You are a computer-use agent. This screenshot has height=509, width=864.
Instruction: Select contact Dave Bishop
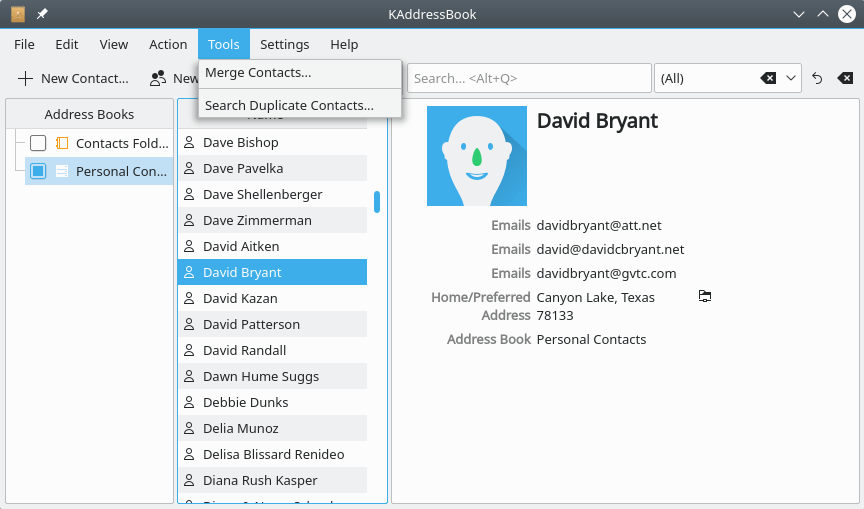click(272, 142)
